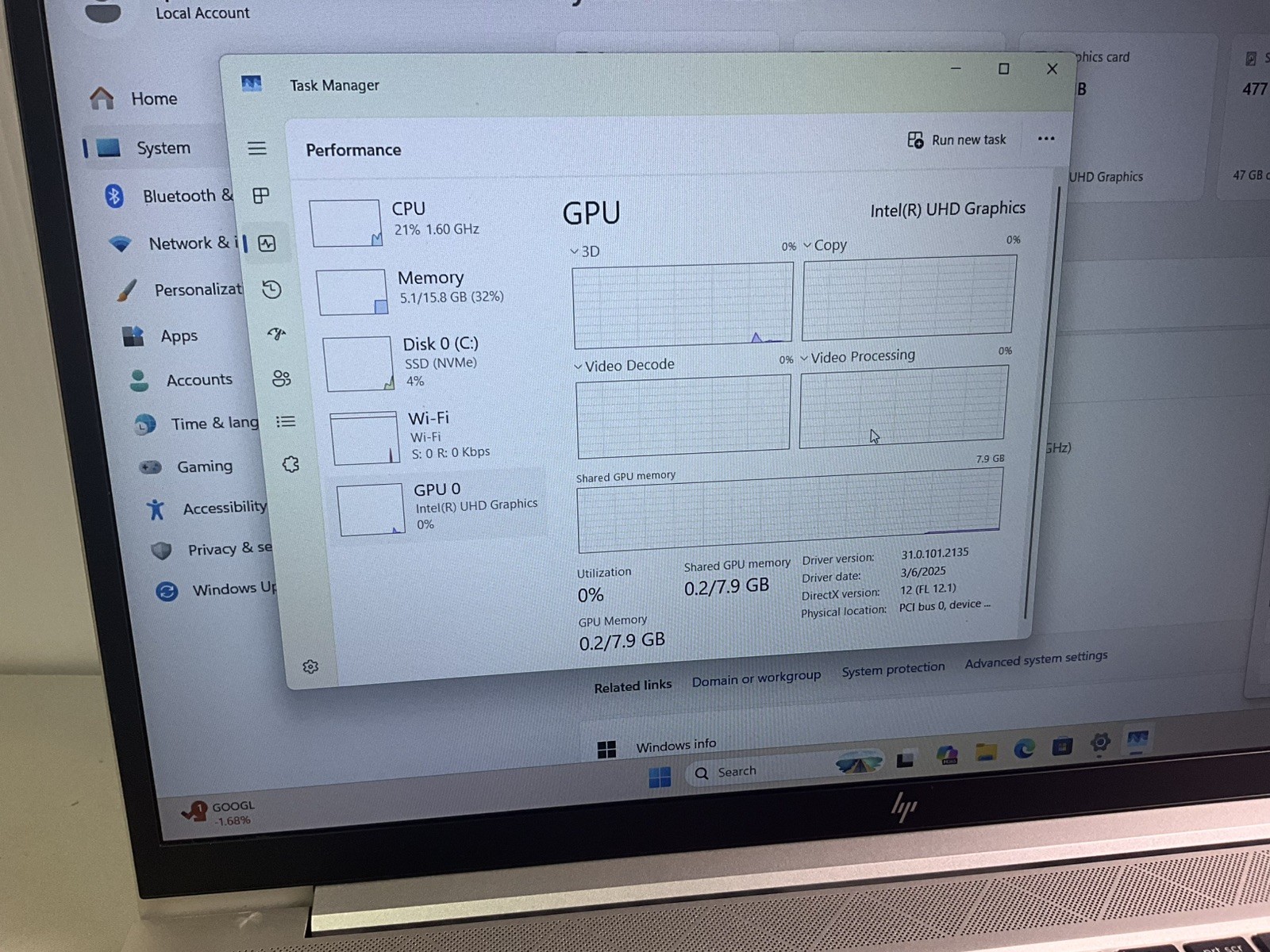1270x952 pixels.
Task: Select the Disk 0 (C:) entry
Action: click(x=433, y=363)
